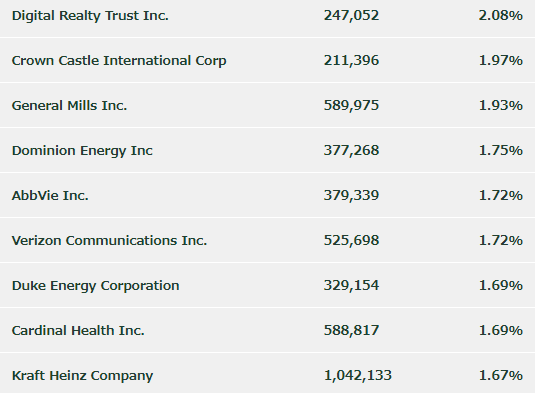The height and width of the screenshot is (393, 535).
Task: Click the AbbVie Inc. company name
Action: (x=50, y=195)
